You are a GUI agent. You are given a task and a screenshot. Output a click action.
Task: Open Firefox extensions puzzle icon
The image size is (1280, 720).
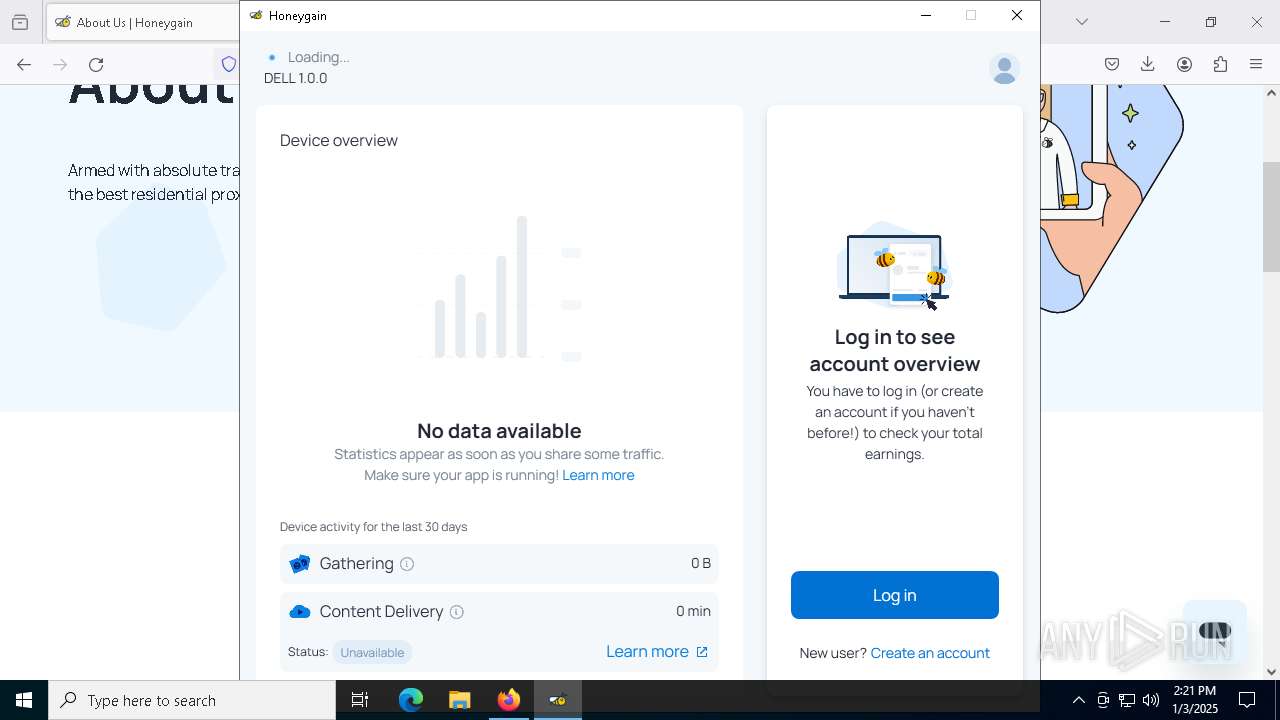coord(1220,64)
